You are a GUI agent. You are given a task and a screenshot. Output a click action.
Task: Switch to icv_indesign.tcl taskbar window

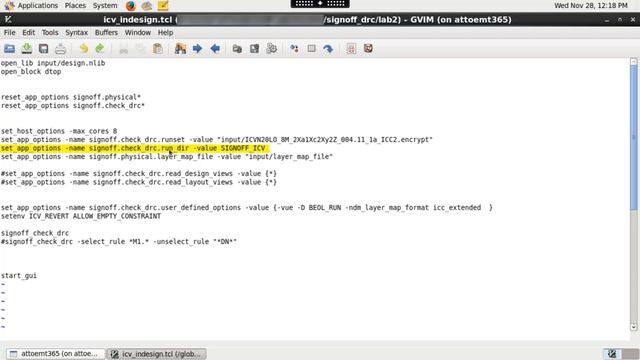click(157, 354)
